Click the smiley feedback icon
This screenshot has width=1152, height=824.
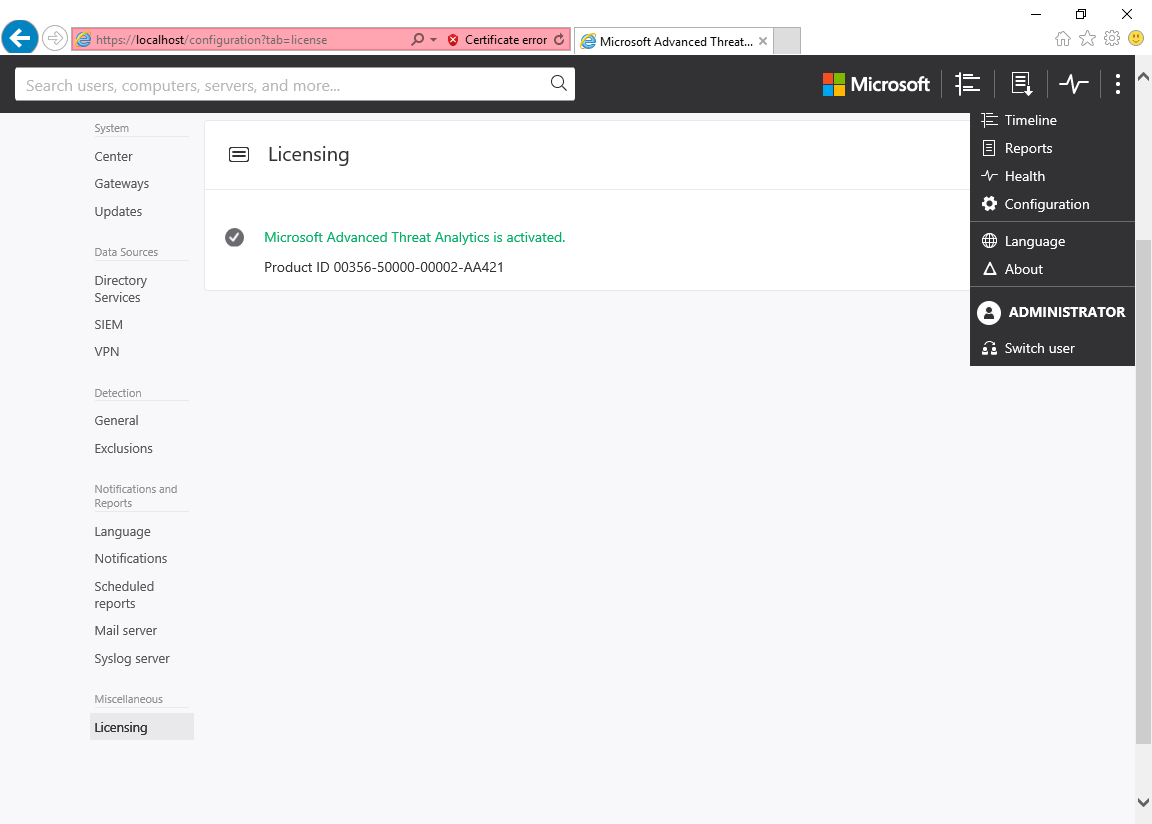click(x=1136, y=38)
